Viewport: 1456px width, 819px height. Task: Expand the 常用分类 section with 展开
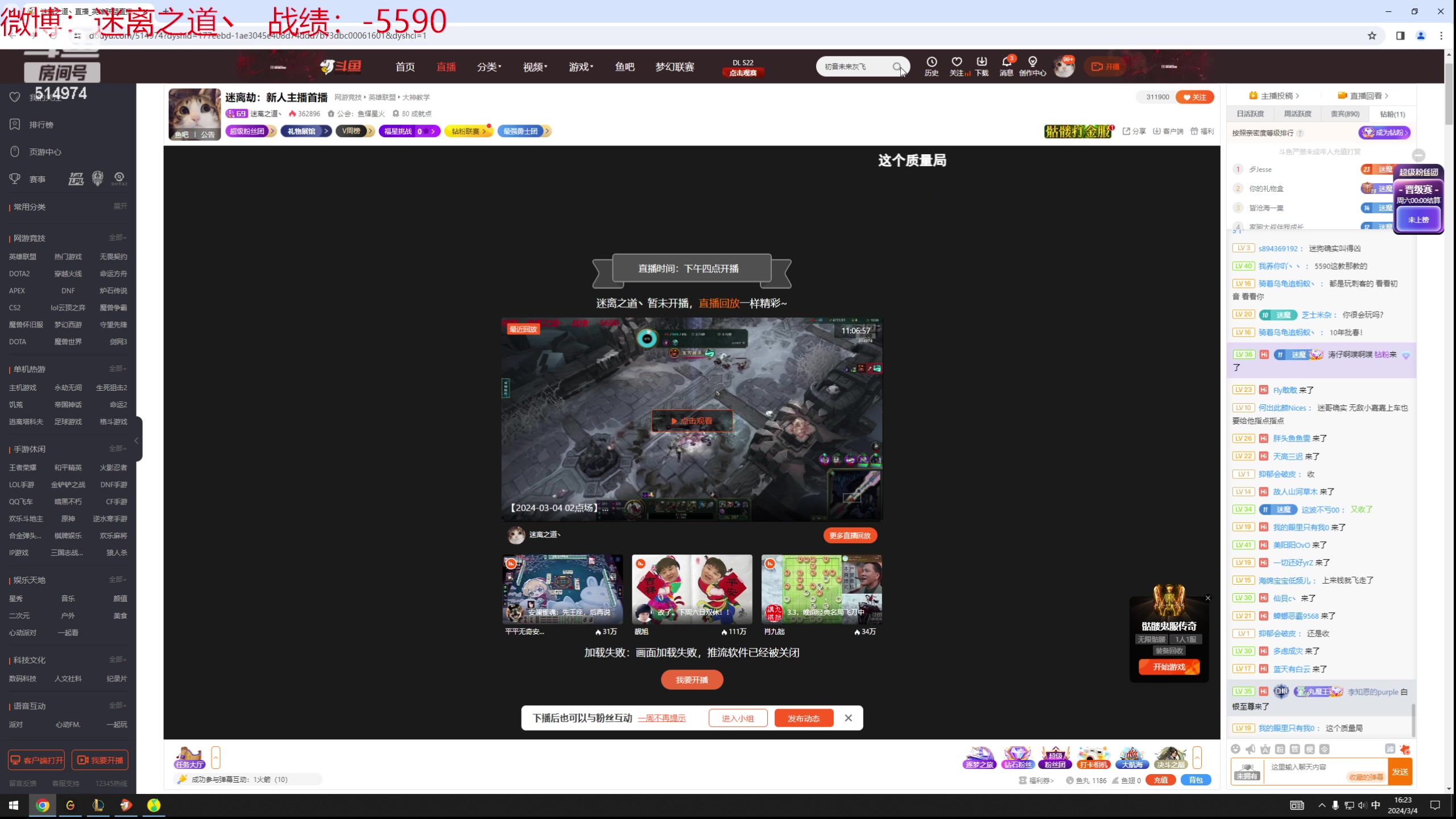click(x=120, y=206)
